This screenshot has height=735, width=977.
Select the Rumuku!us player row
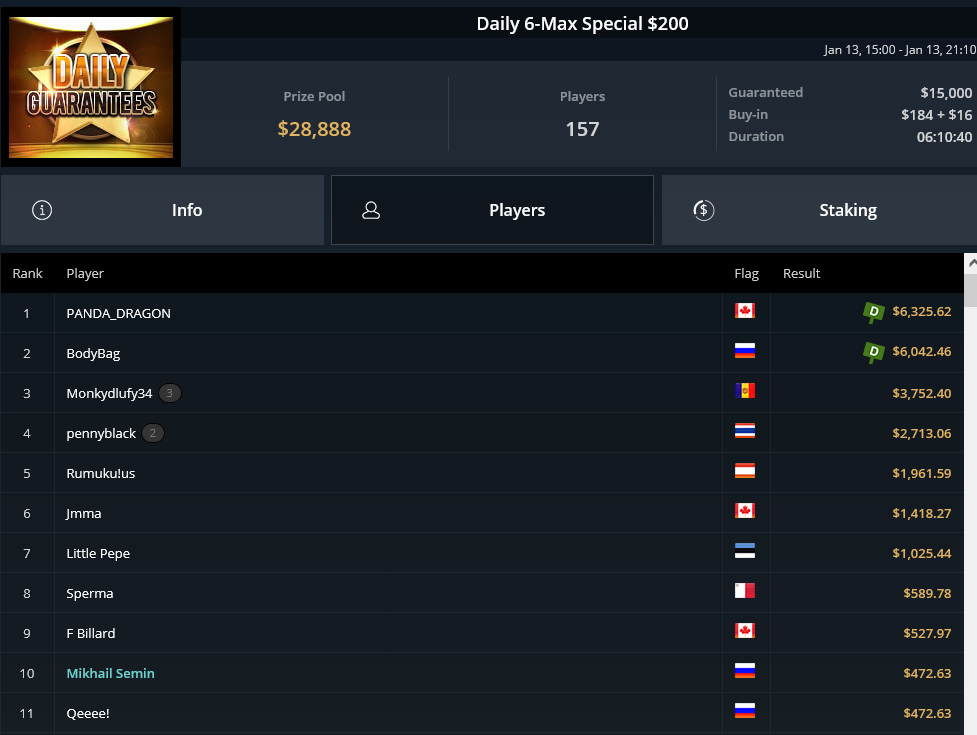point(482,473)
